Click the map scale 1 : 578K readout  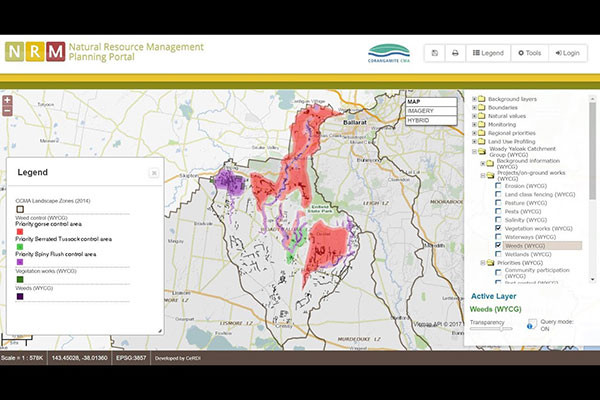[22, 358]
